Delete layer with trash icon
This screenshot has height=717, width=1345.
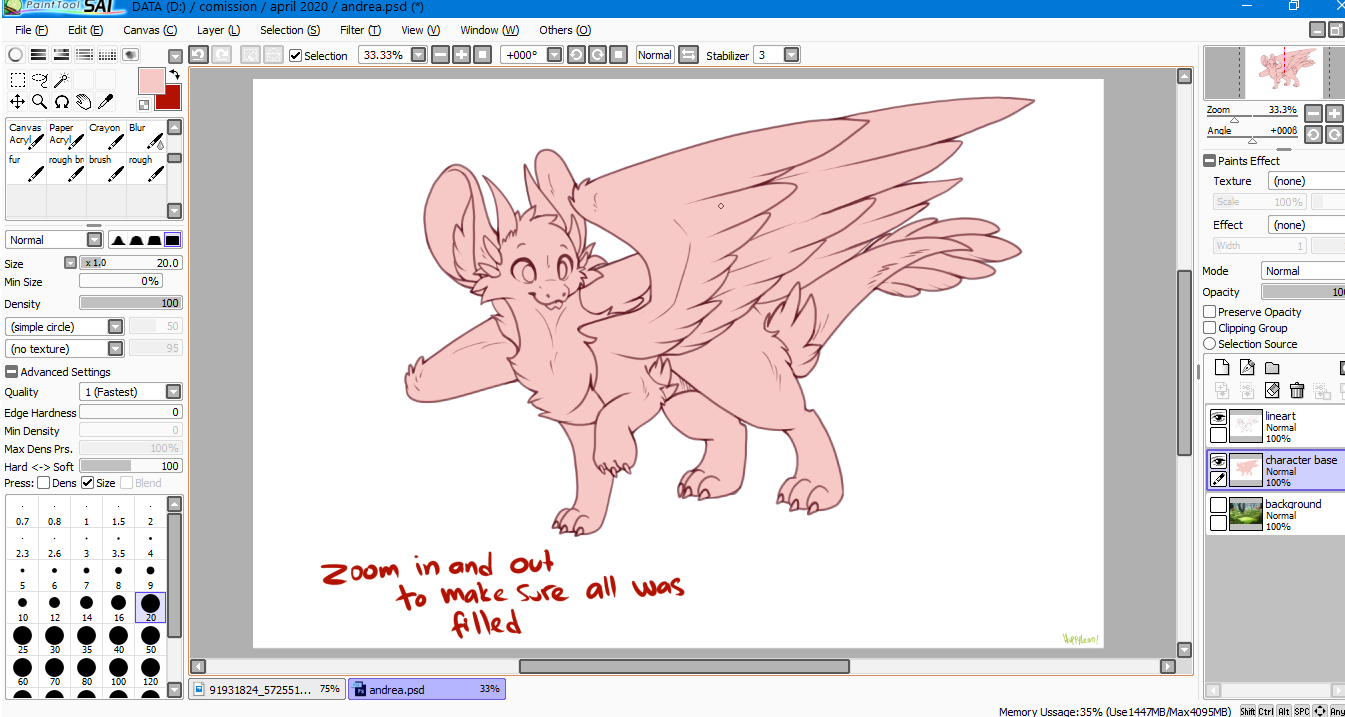(x=1297, y=390)
